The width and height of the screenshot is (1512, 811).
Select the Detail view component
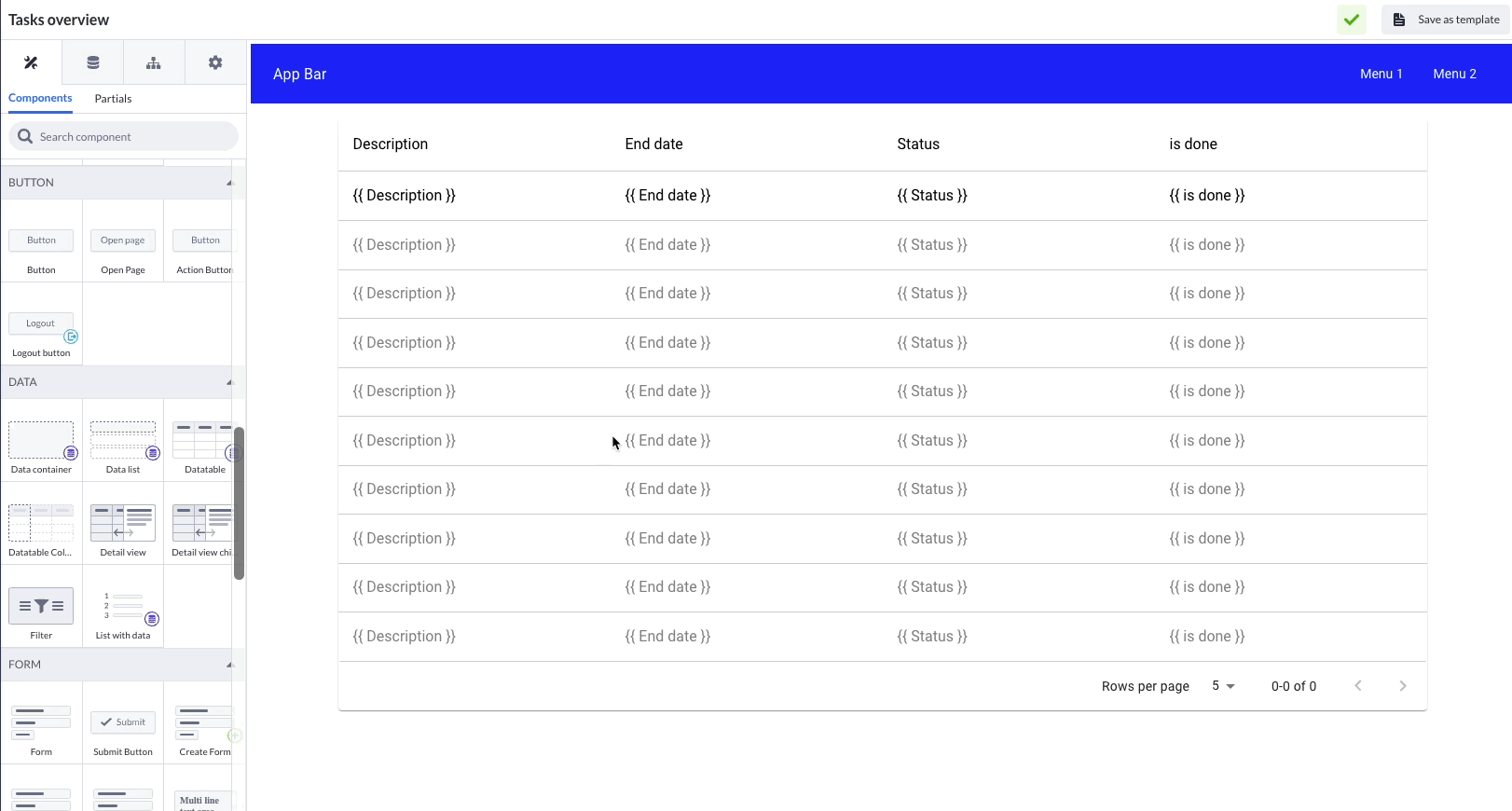pyautogui.click(x=123, y=524)
